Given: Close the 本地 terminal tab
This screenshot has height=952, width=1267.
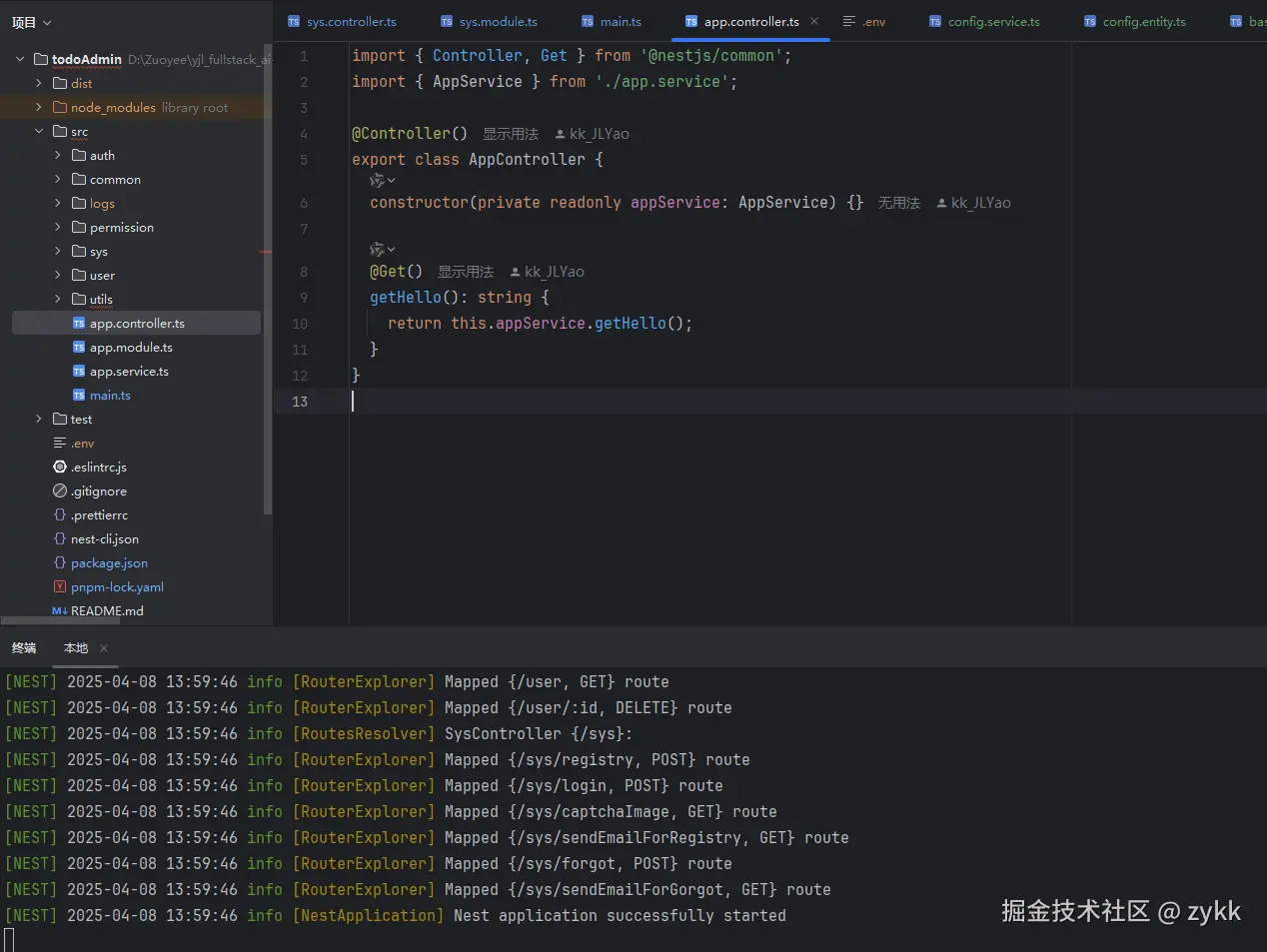Looking at the screenshot, I should [104, 648].
